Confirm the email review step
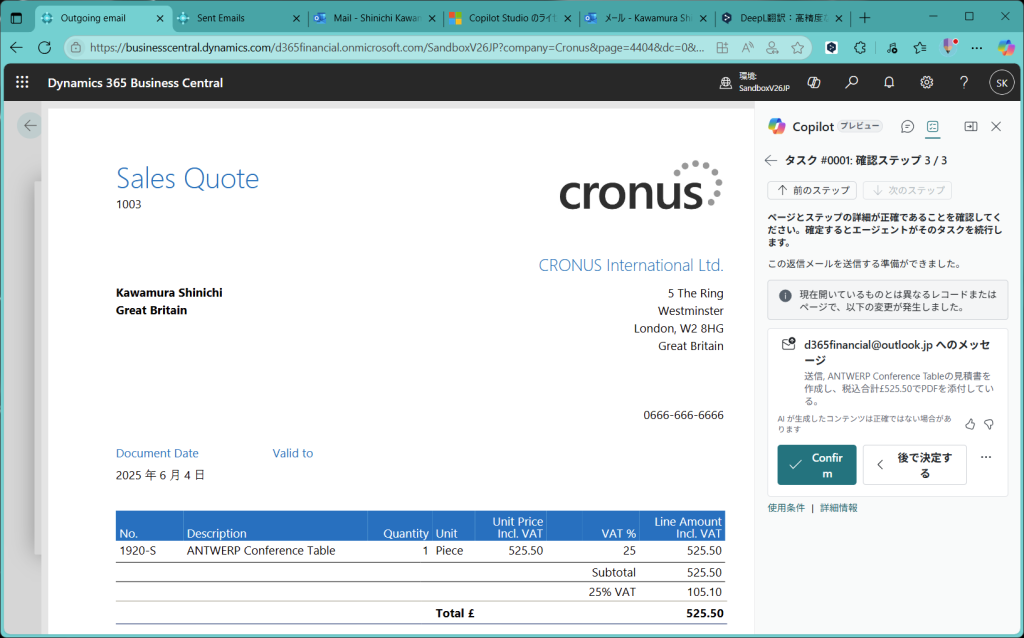The height and width of the screenshot is (638, 1024). click(x=816, y=465)
